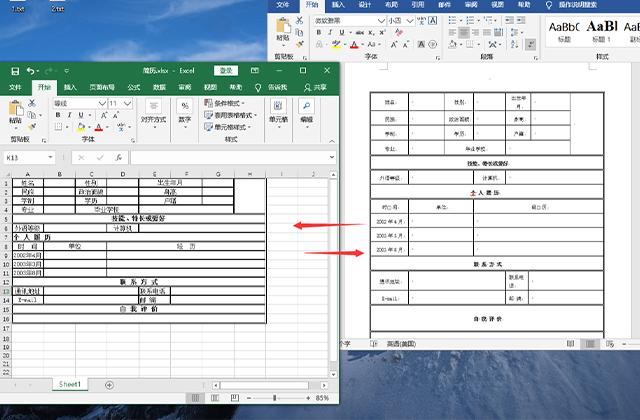This screenshot has width=640, height=420.
Task: Open the 对齐方式 alignment group in Excel
Action: click(153, 114)
